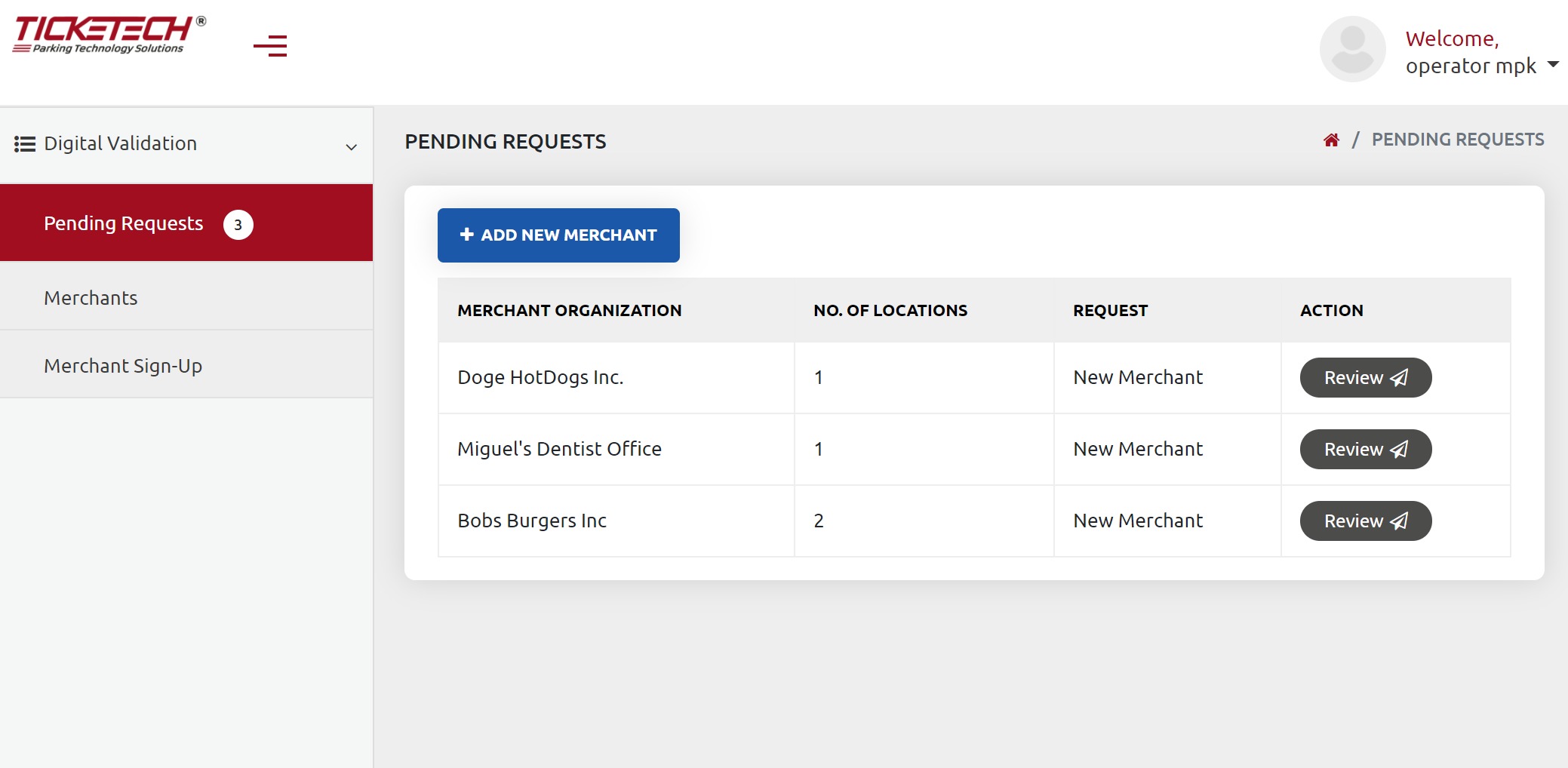Toggle the hamburger sidebar menu icon
The image size is (1568, 768).
tap(270, 46)
